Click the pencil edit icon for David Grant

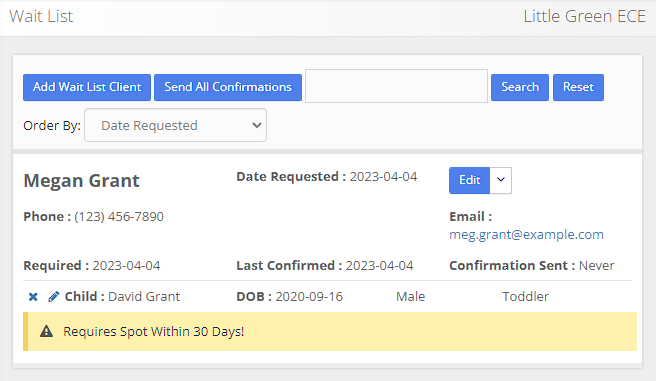54,297
